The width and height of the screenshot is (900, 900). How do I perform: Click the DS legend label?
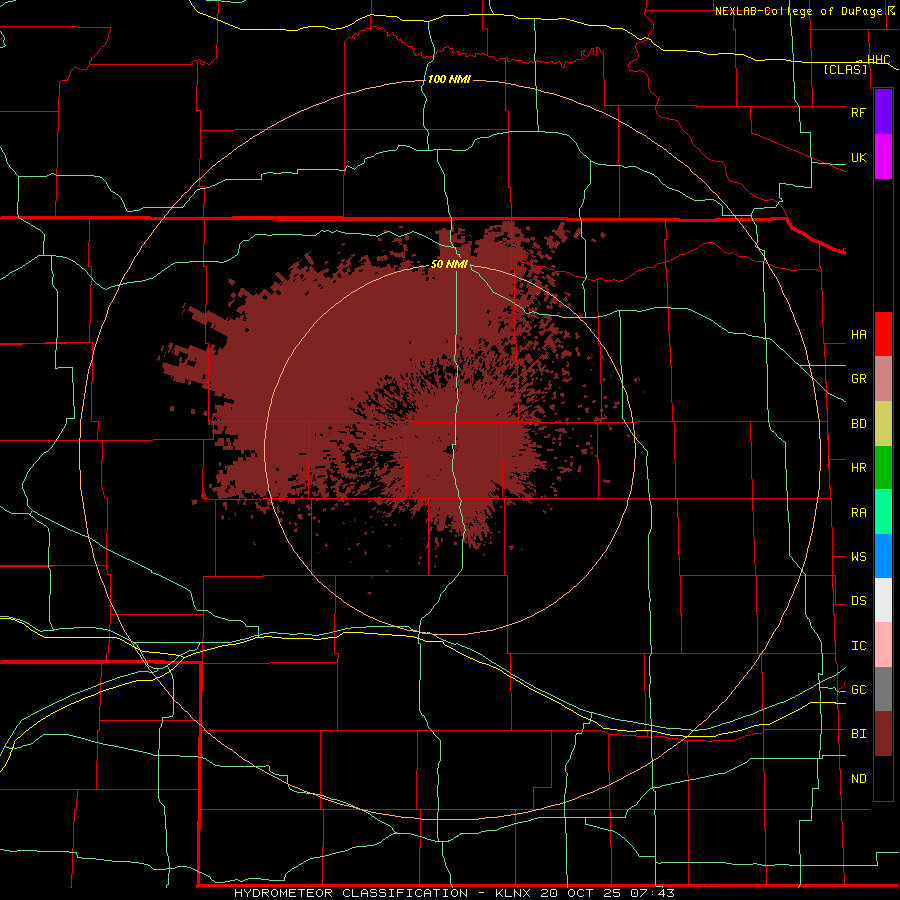point(858,601)
